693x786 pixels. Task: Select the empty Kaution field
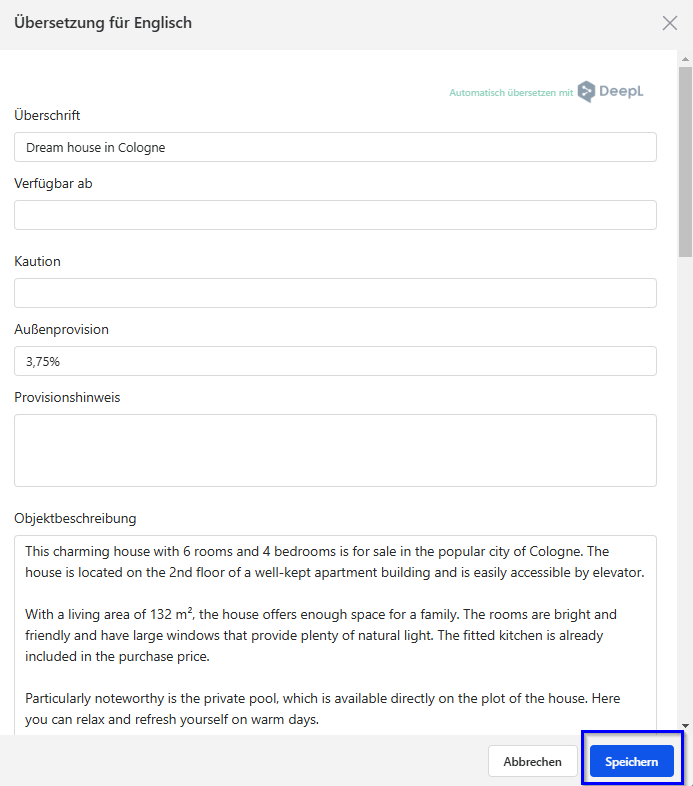point(335,293)
